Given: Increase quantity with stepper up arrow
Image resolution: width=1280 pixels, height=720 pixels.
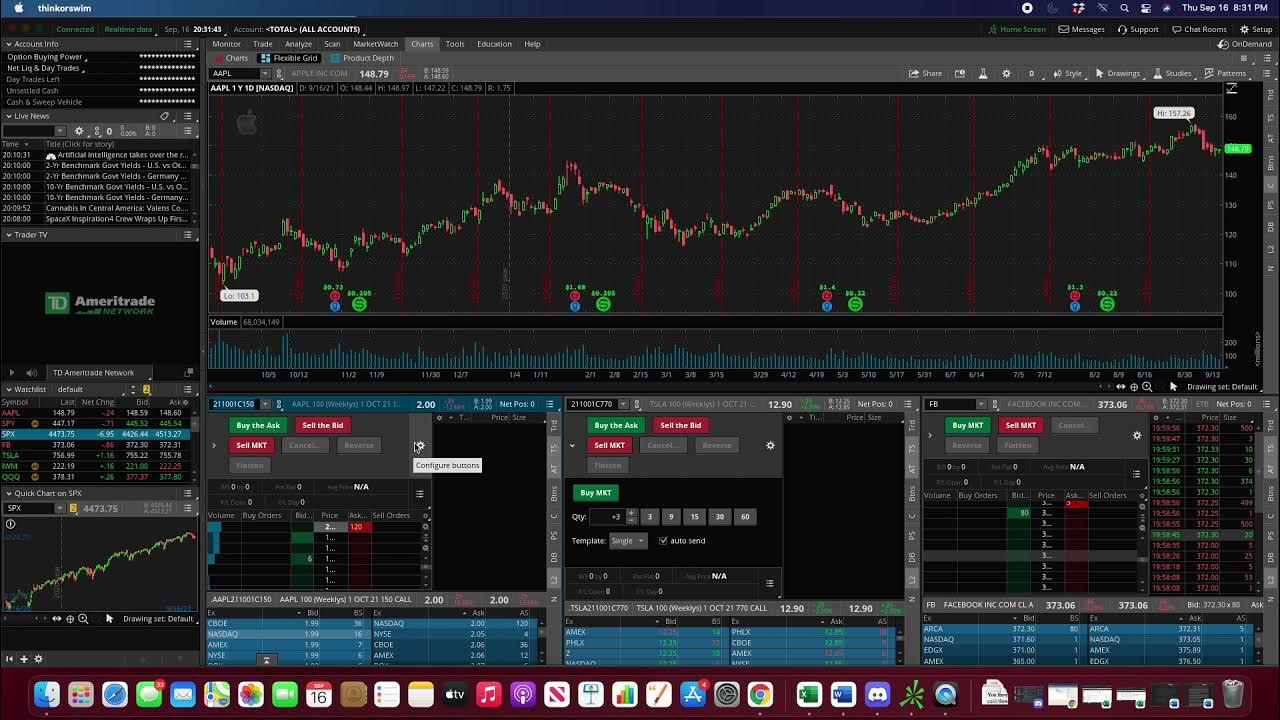Looking at the screenshot, I should [x=631, y=514].
